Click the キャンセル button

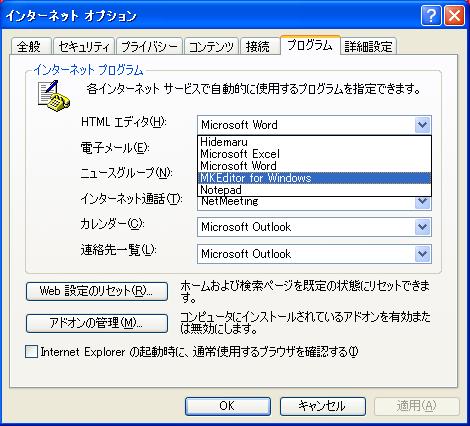(x=323, y=406)
